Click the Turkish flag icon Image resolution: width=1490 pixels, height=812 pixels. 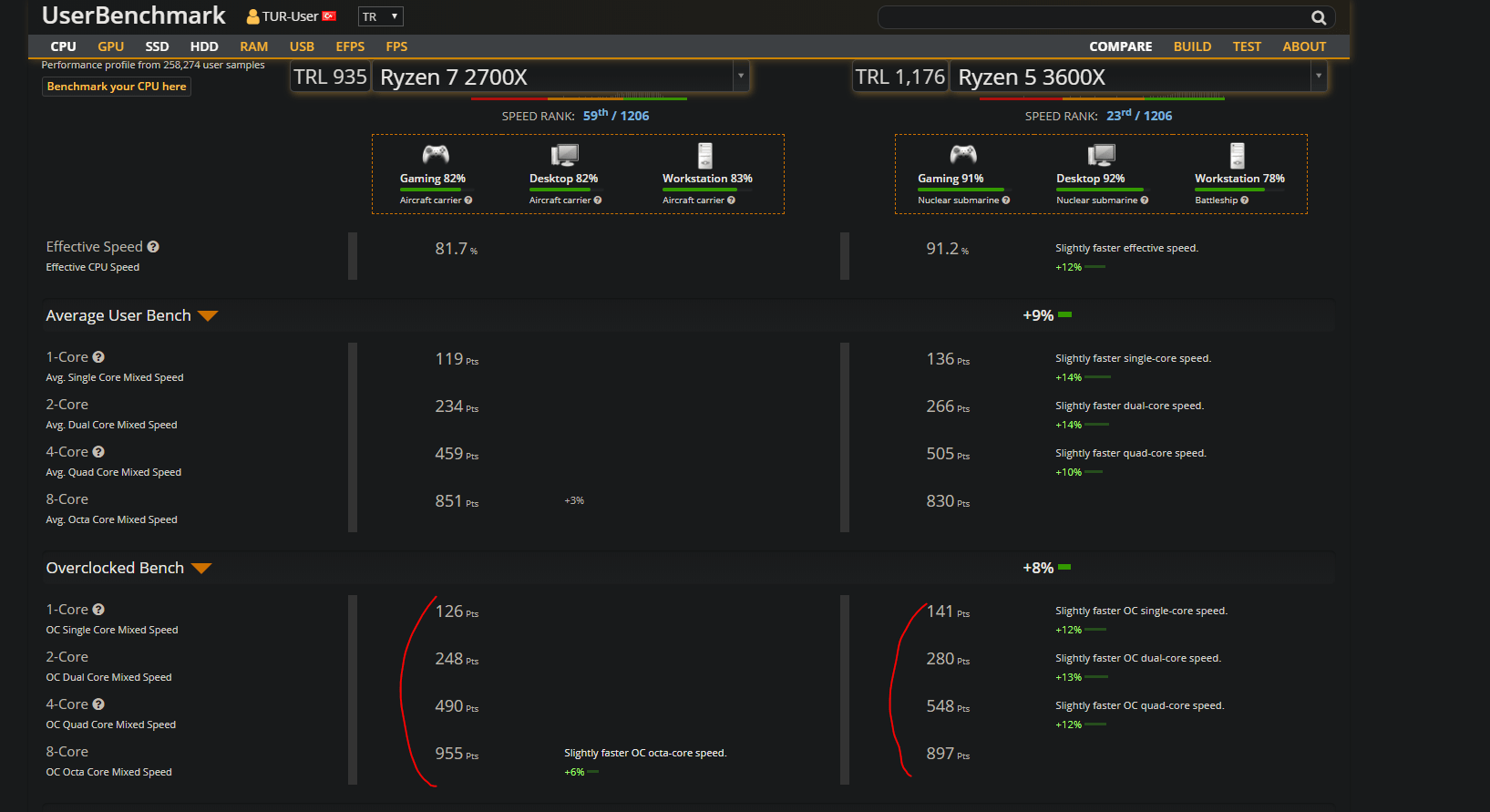tap(330, 16)
